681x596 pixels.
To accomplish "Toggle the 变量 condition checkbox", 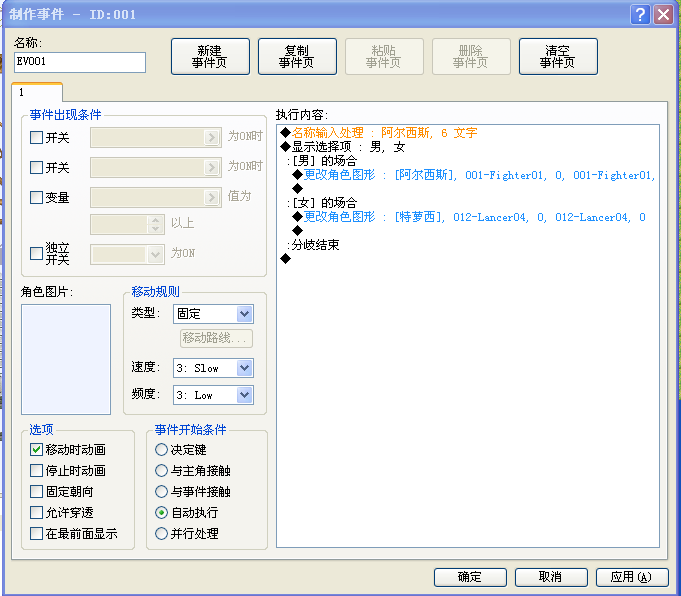I will coord(36,197).
